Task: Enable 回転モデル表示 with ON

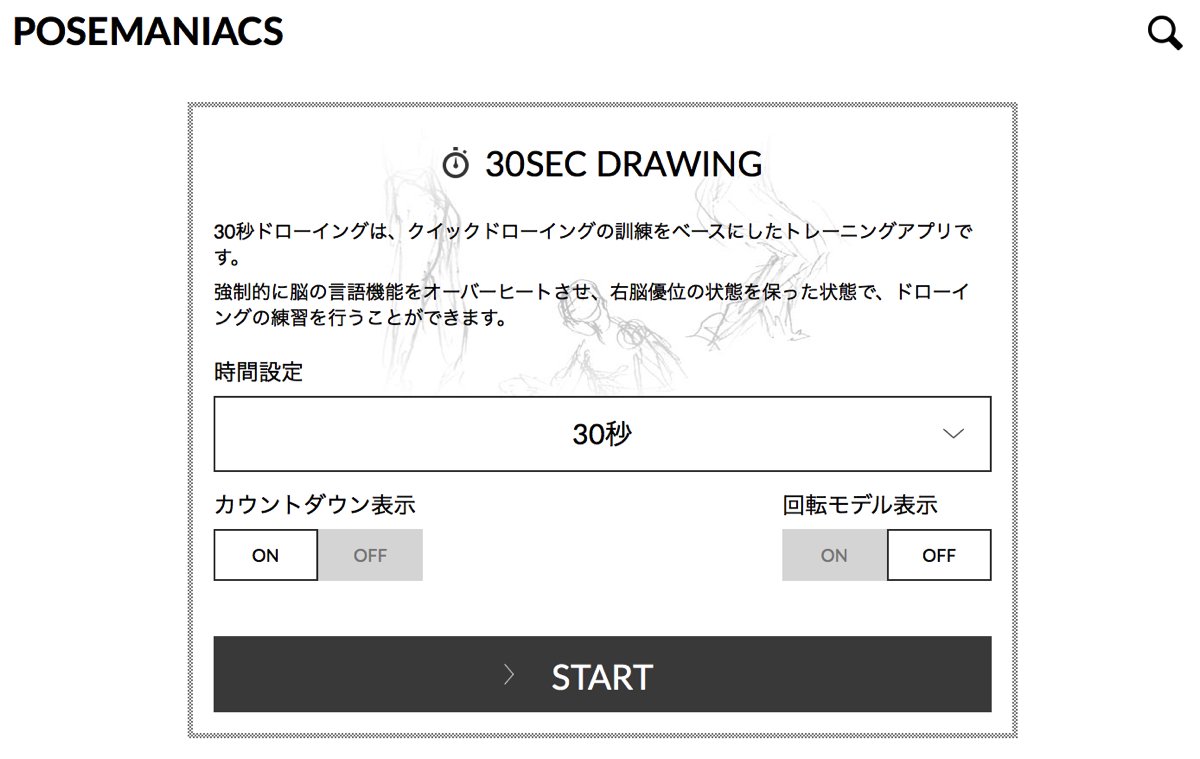Action: pyautogui.click(x=834, y=555)
